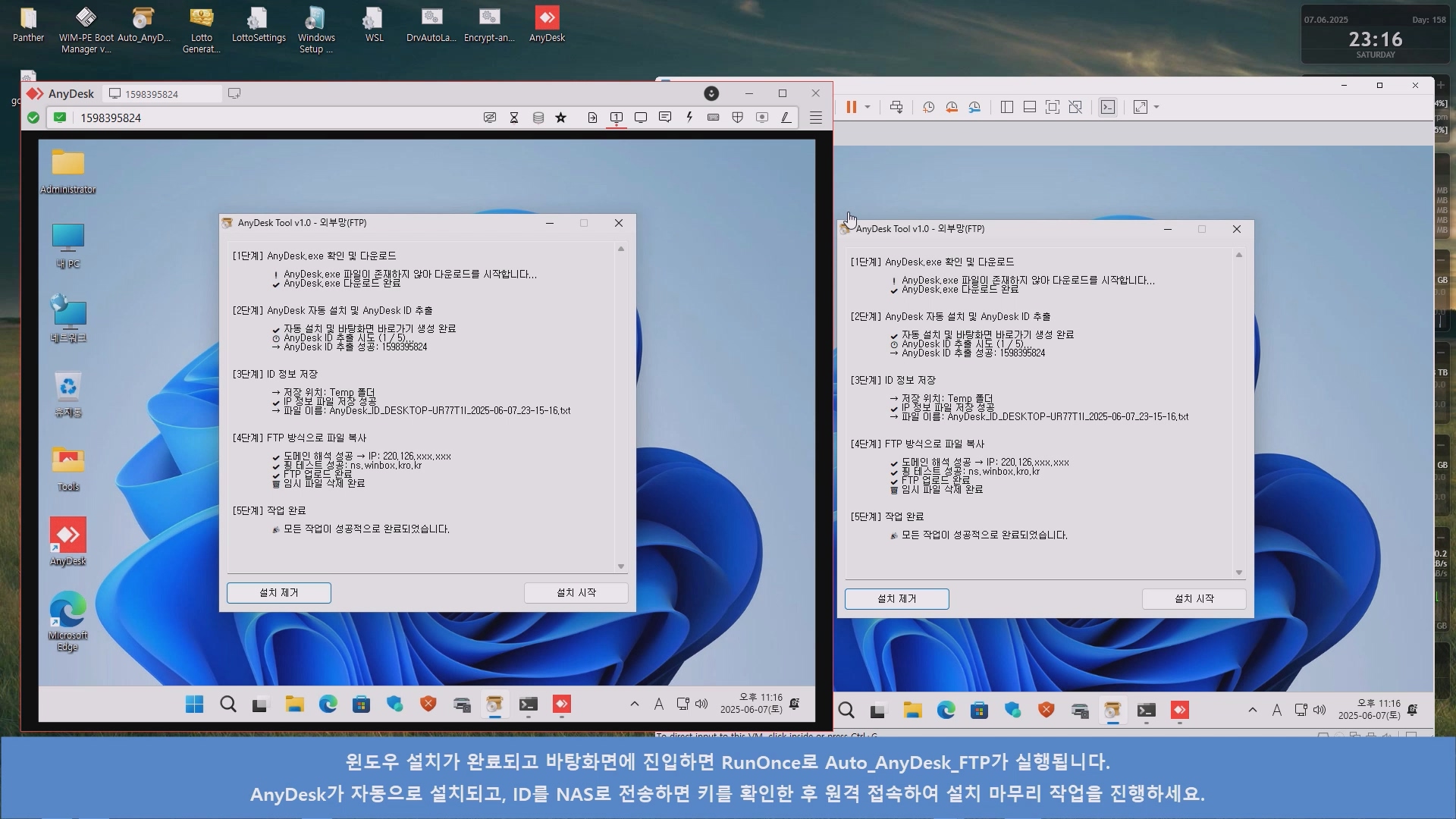Click the 1598395824 address field in AnyDesk
Viewport: 1456px width, 819px height.
pyautogui.click(x=273, y=118)
